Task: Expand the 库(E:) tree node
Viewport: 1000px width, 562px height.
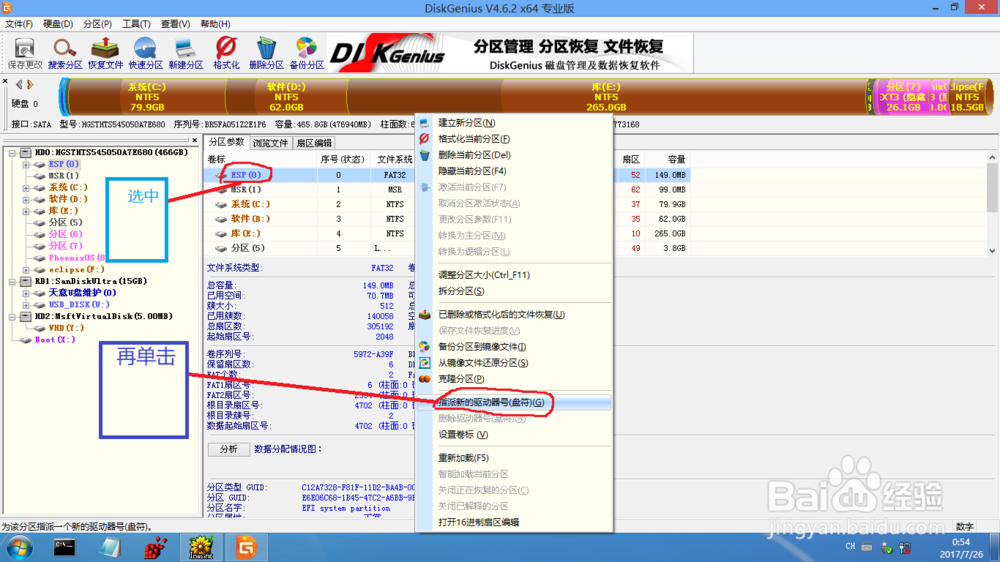Action: point(26,211)
